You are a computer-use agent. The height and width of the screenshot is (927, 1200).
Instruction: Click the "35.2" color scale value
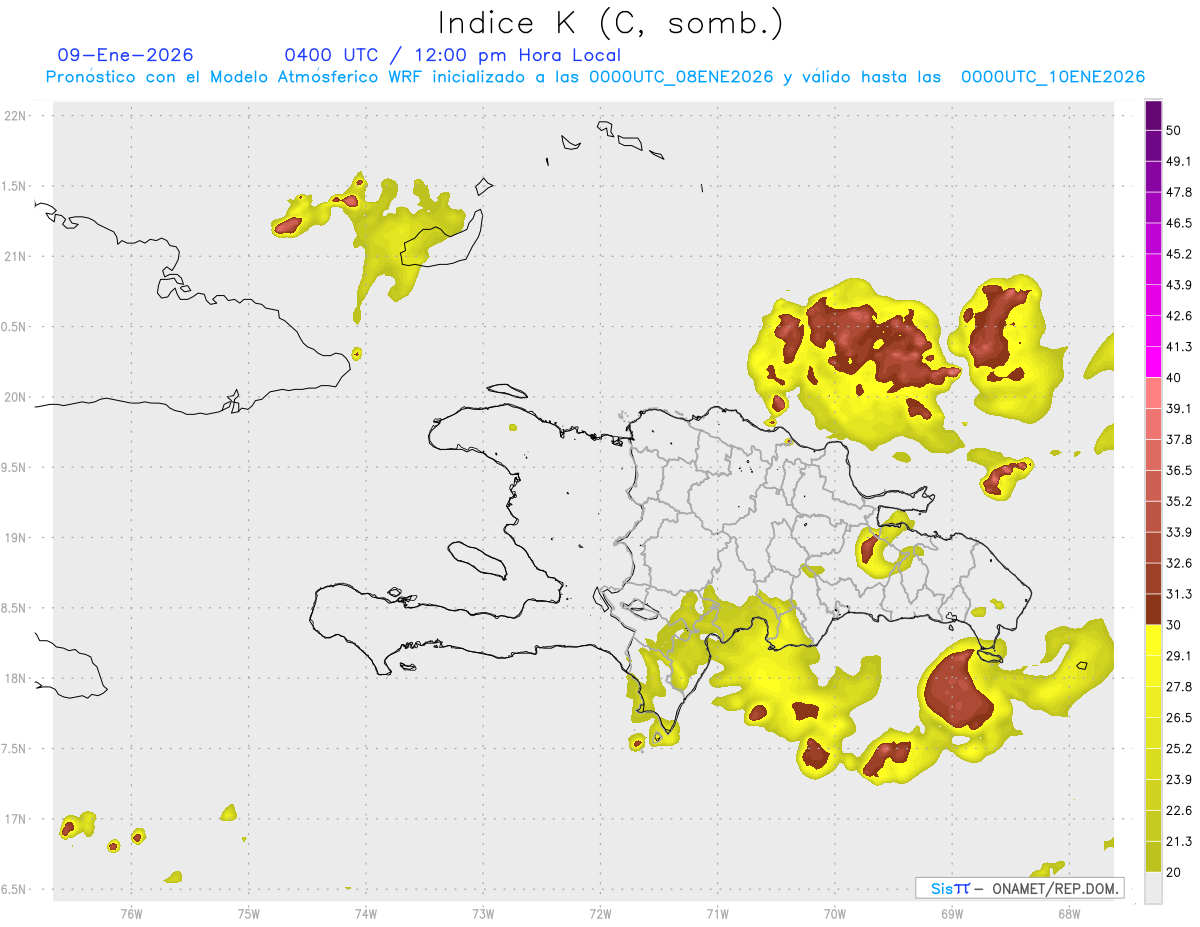(1179, 501)
